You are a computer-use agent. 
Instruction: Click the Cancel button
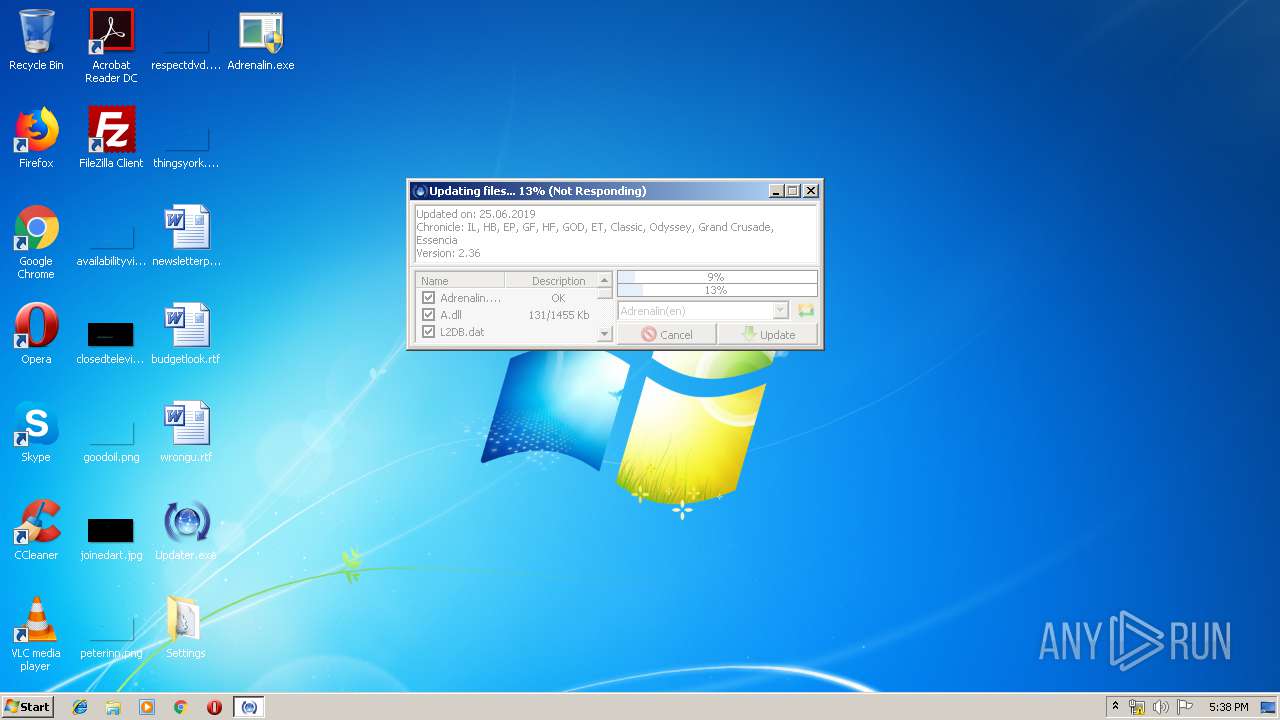point(667,334)
